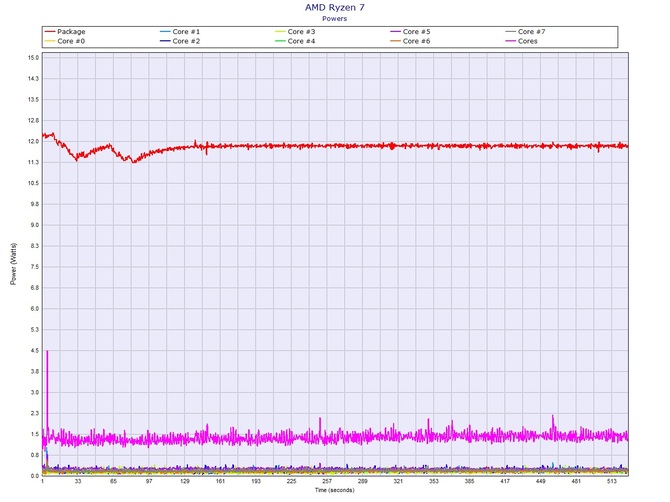Click the 385 x-axis tick label
670x502 pixels.
470,481
